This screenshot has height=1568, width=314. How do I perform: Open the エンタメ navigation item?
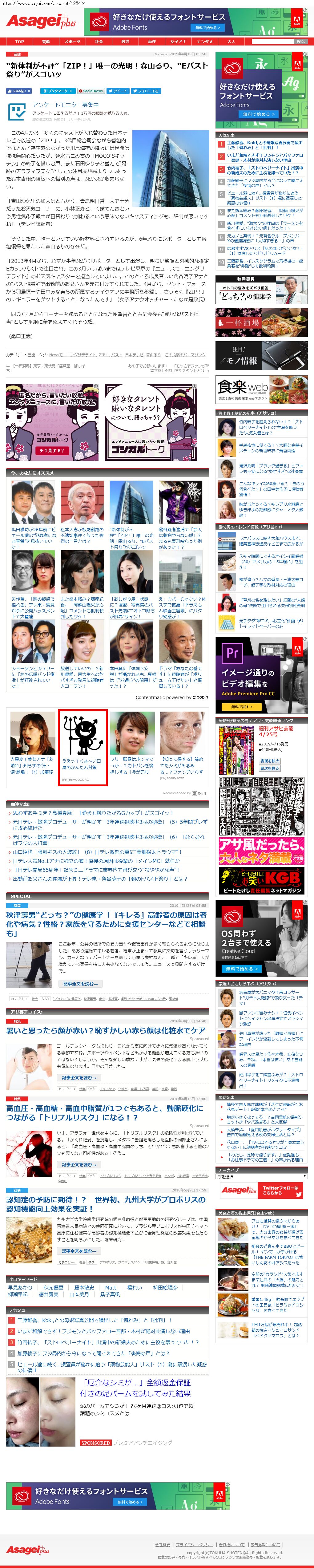coord(204,41)
